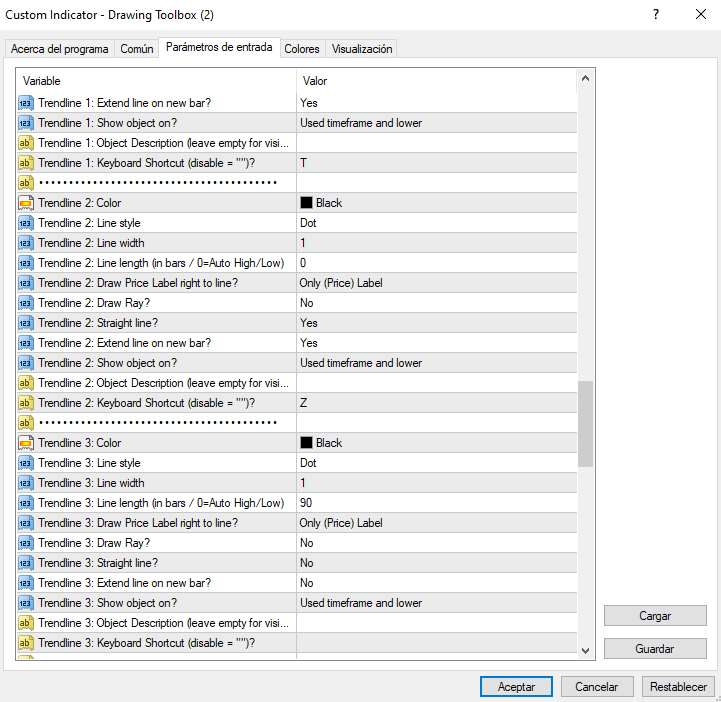Toggle Trendline 3 Straight line value No

coord(436,563)
